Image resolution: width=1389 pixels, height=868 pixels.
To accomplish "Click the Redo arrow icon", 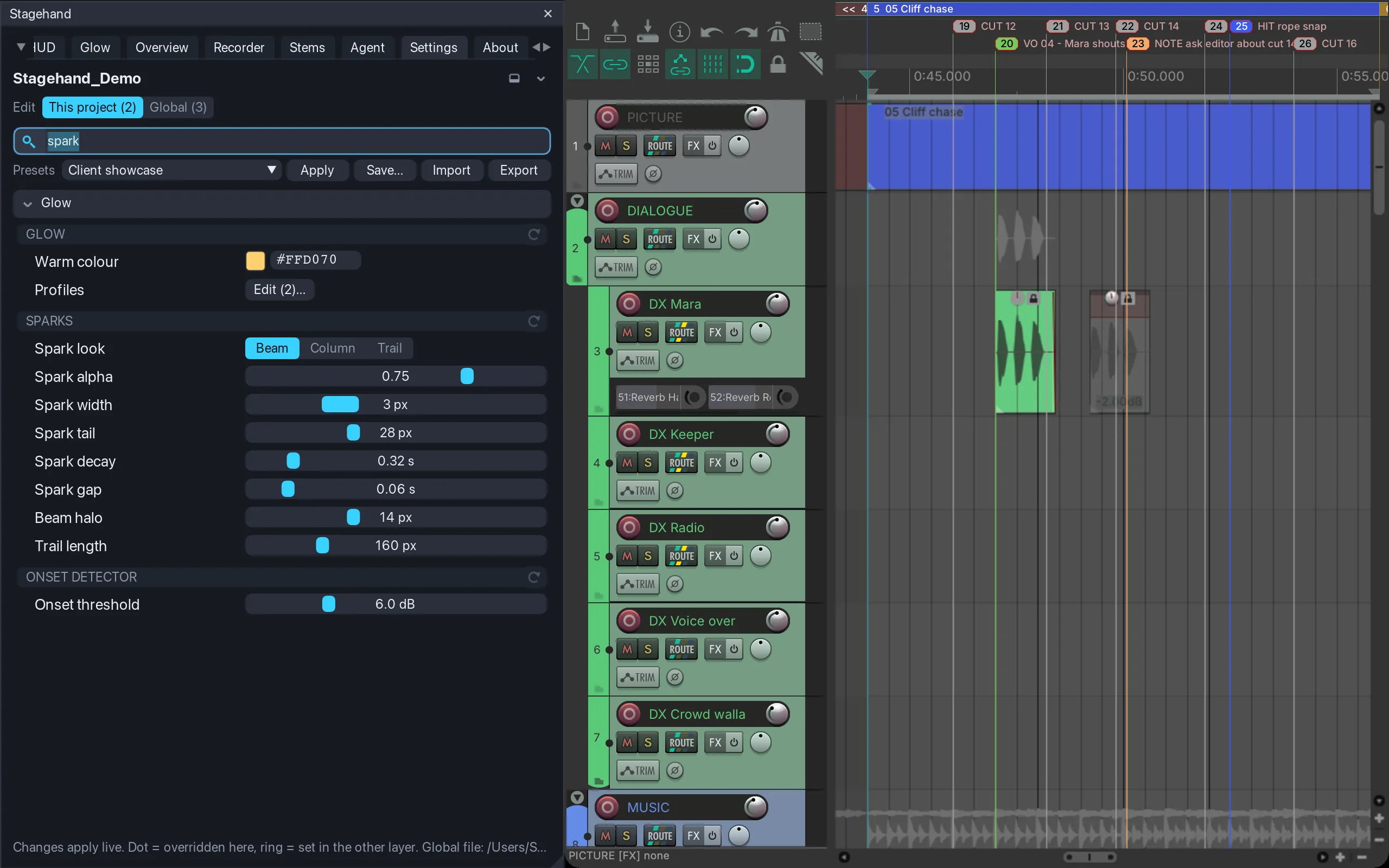I will tap(746, 31).
